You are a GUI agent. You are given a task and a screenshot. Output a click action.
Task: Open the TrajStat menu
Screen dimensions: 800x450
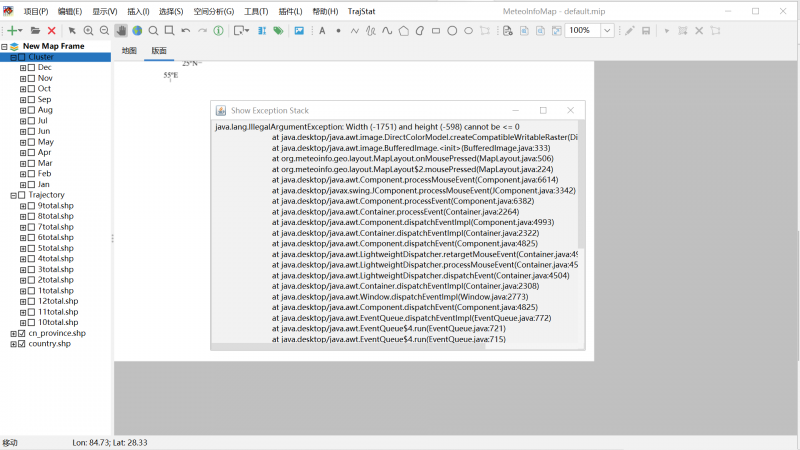coord(363,11)
